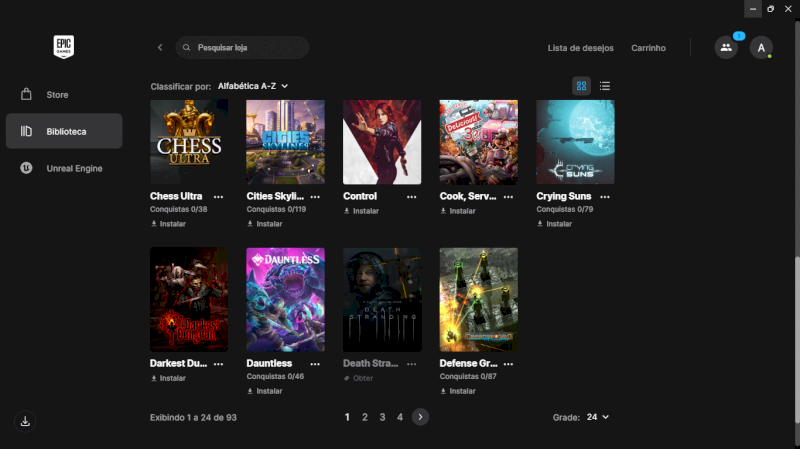
Task: Click the Control title text
Action: point(360,196)
